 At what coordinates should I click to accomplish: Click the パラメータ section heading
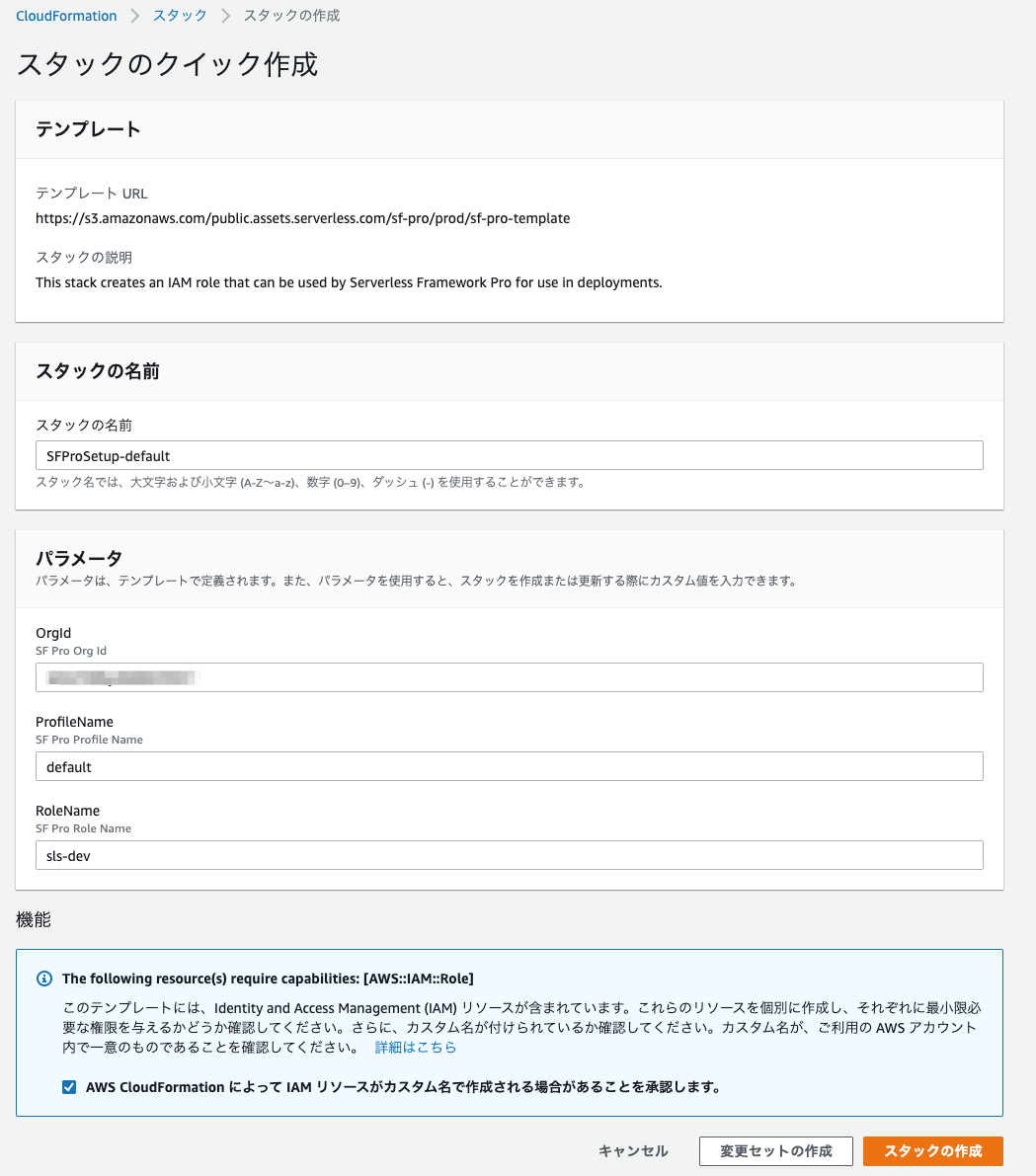tap(79, 558)
